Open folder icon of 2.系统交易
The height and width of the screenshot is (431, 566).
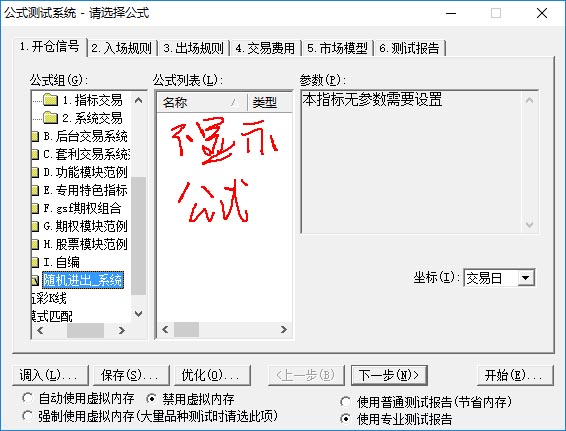(50, 118)
